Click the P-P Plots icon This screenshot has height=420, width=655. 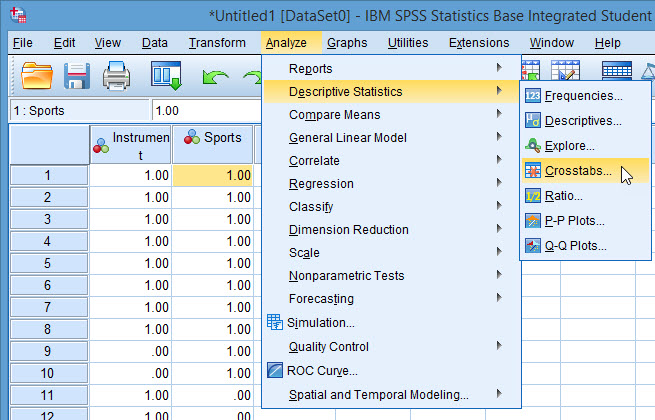pyautogui.click(x=533, y=221)
